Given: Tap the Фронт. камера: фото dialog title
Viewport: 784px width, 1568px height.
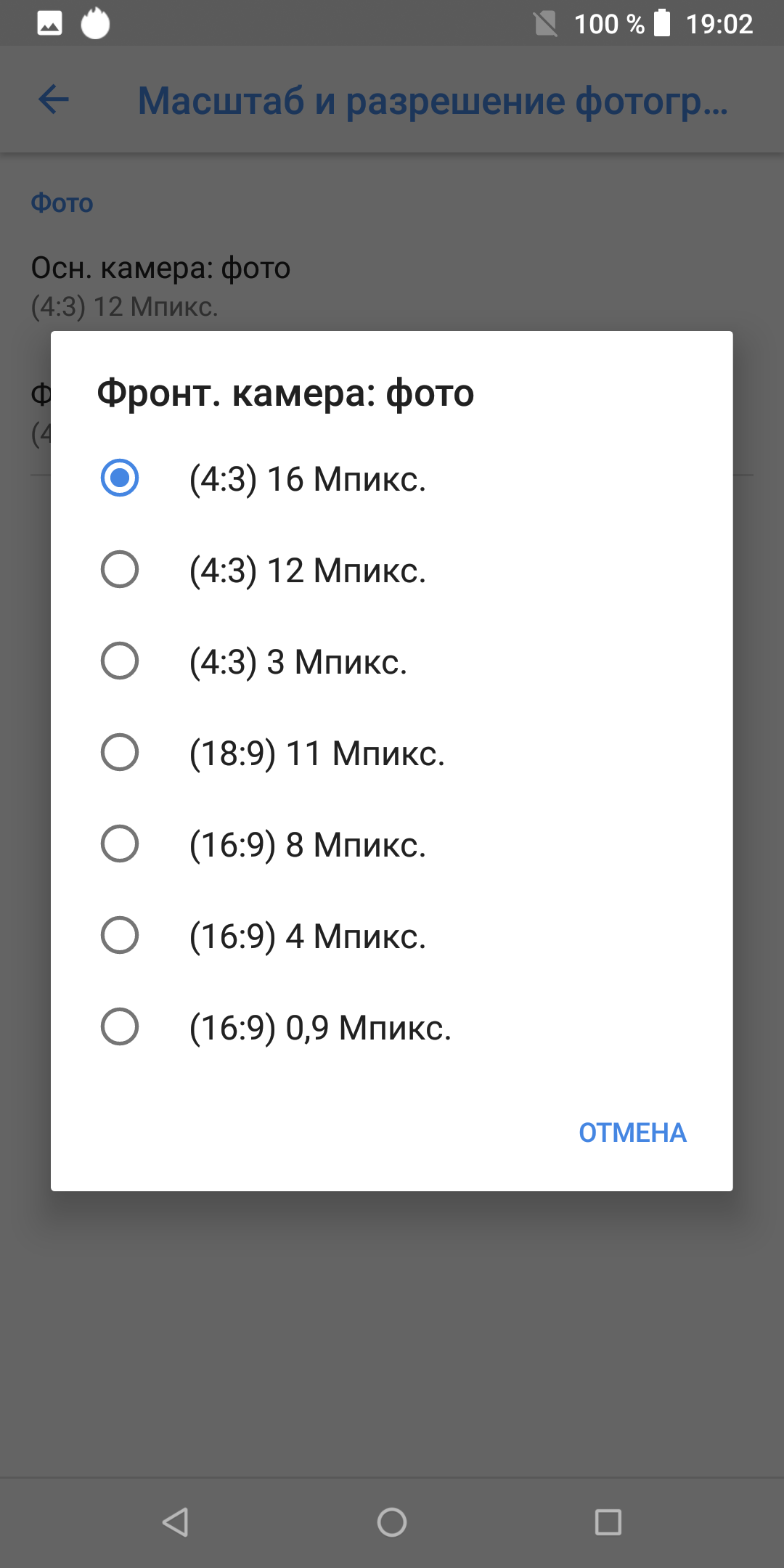Looking at the screenshot, I should point(285,393).
